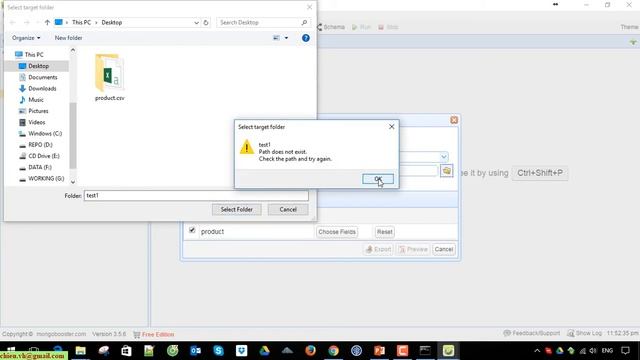Expand the address bar history dropdown
Screen dimensions: 640x360
[x=196, y=22]
